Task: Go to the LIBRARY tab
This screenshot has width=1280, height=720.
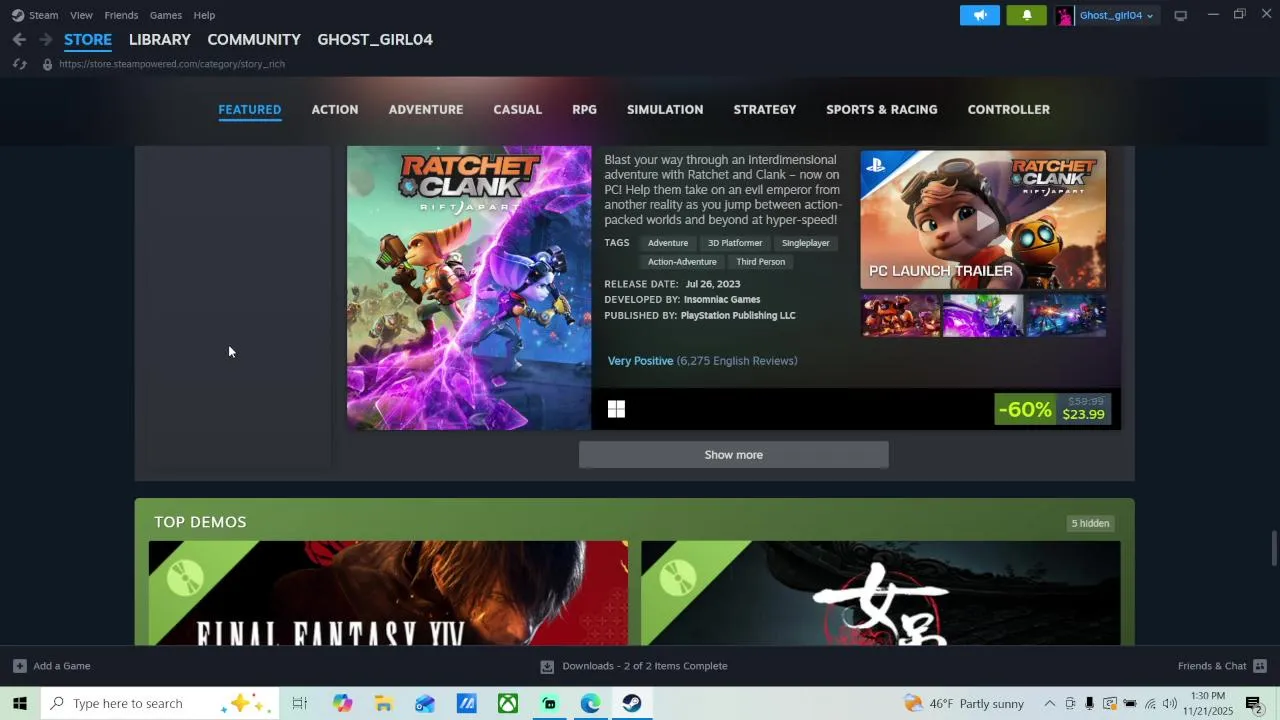Action: (x=160, y=39)
